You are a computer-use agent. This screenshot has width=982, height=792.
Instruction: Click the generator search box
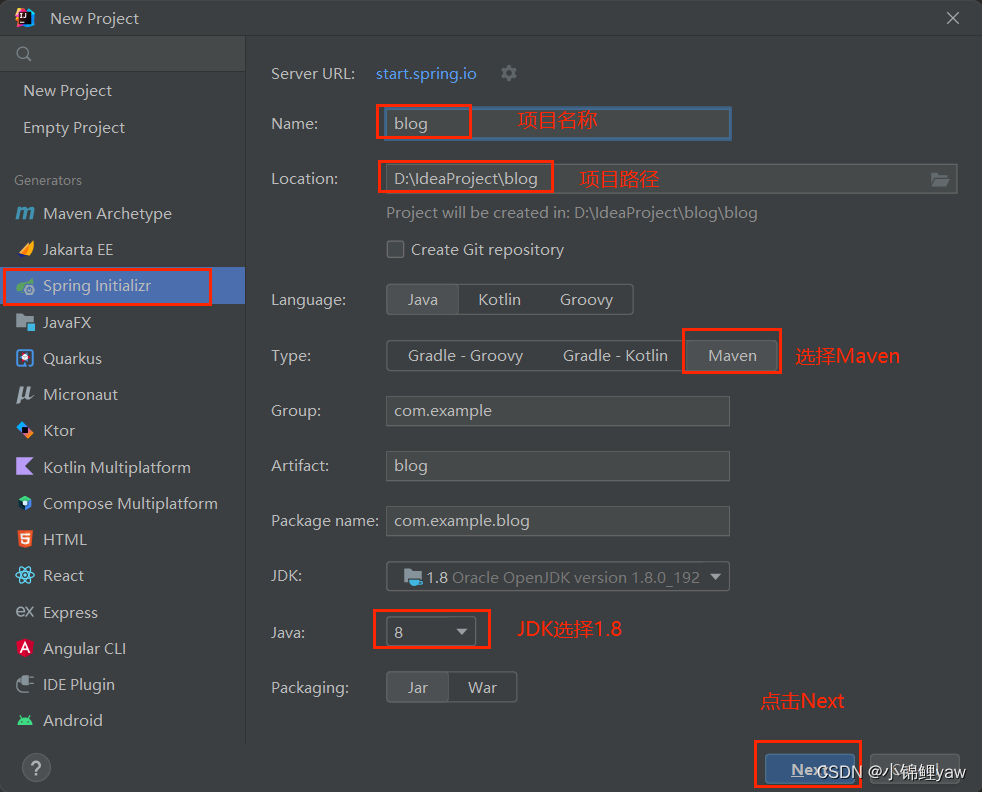coord(122,54)
